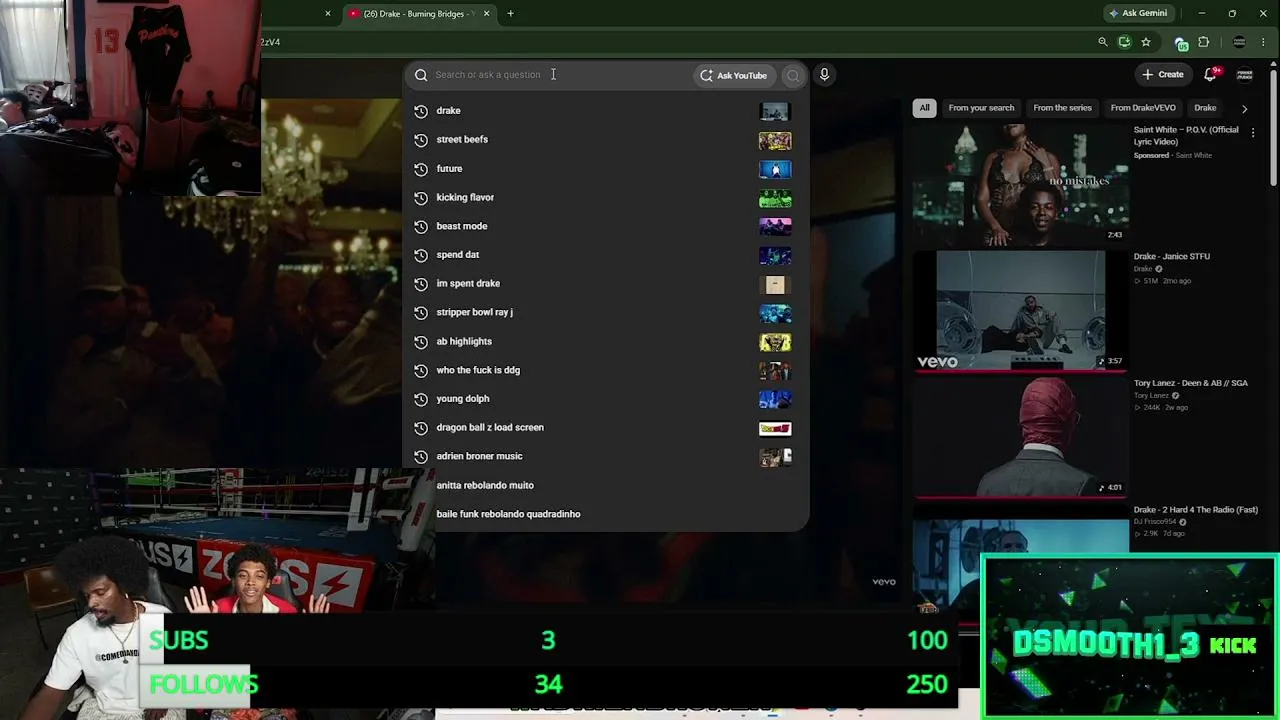The image size is (1280, 720).
Task: Choose 'adrien broner music' suggestion
Action: pos(606,457)
